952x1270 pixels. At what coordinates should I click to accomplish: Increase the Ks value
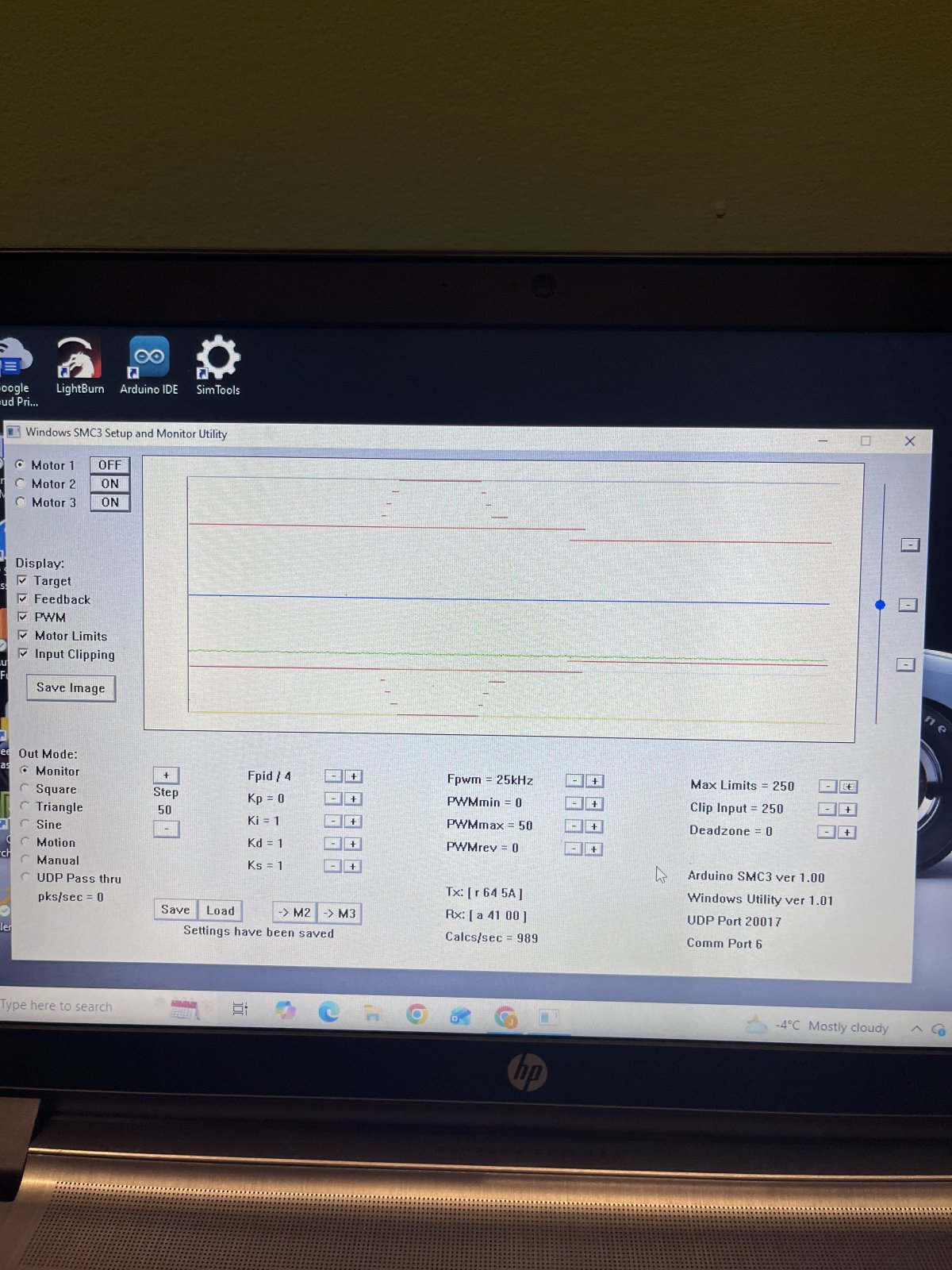353,866
